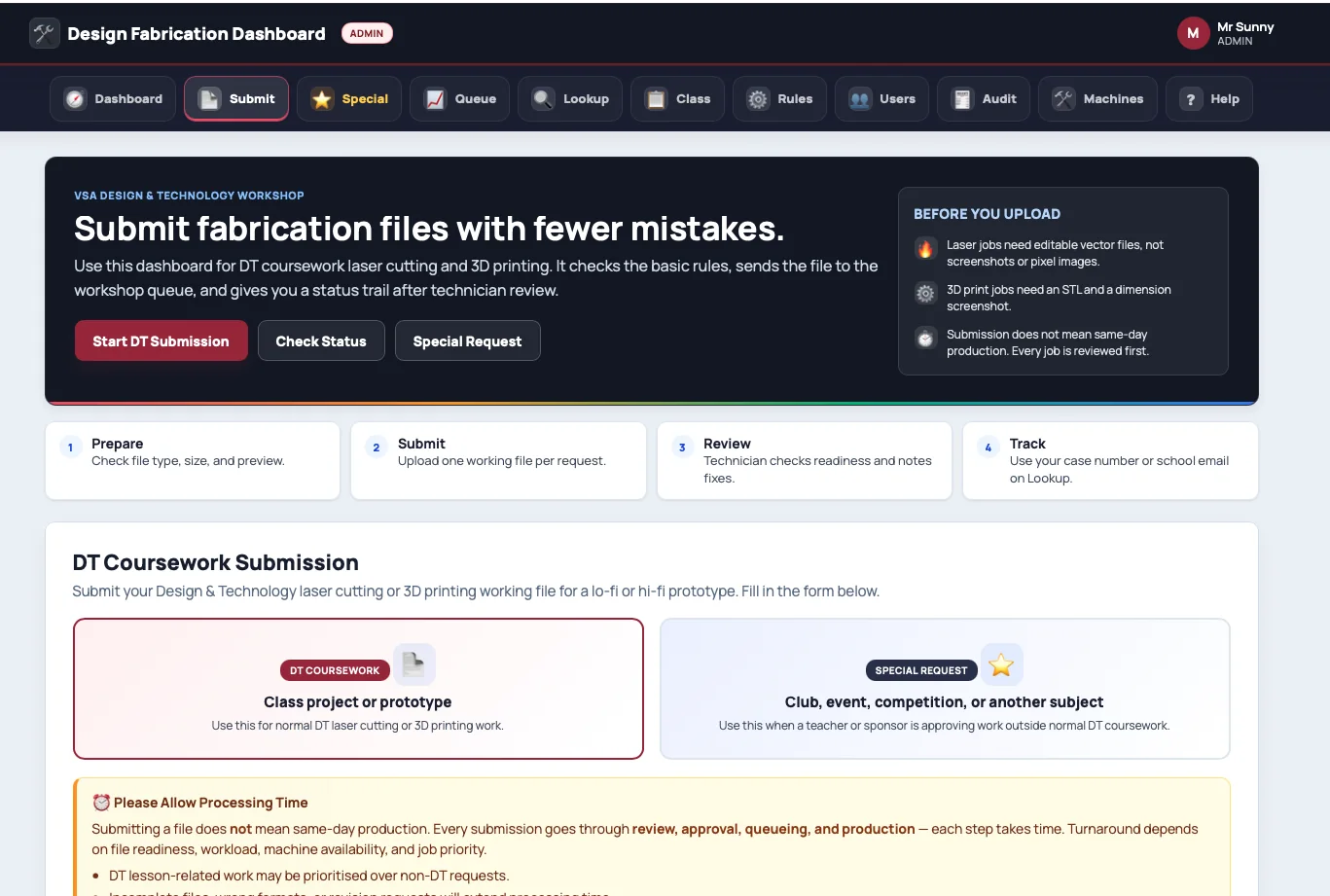Open the Lookup tab
Screen dimensions: 1330x896
tap(570, 99)
